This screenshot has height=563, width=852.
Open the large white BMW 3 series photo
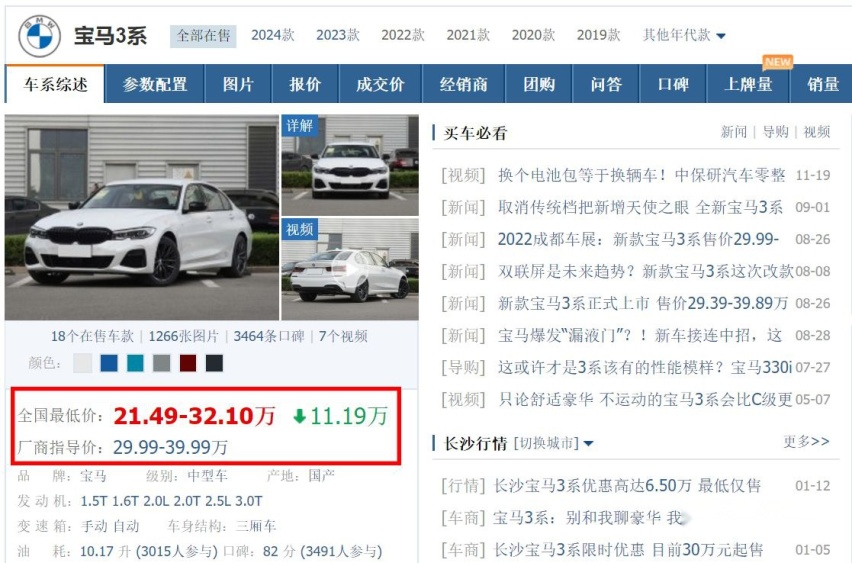point(142,217)
